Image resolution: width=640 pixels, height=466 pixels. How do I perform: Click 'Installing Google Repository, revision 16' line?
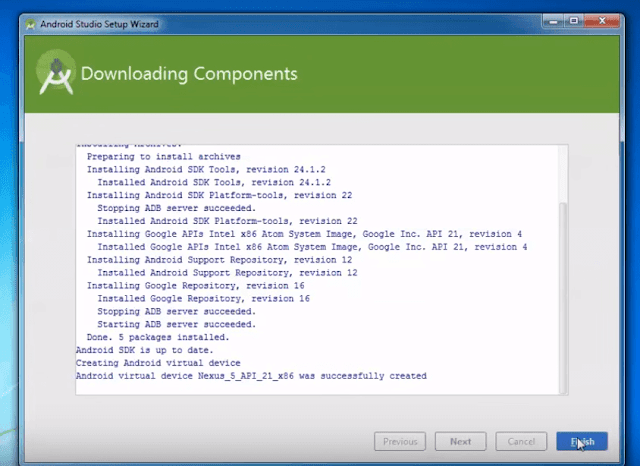tap(196, 286)
